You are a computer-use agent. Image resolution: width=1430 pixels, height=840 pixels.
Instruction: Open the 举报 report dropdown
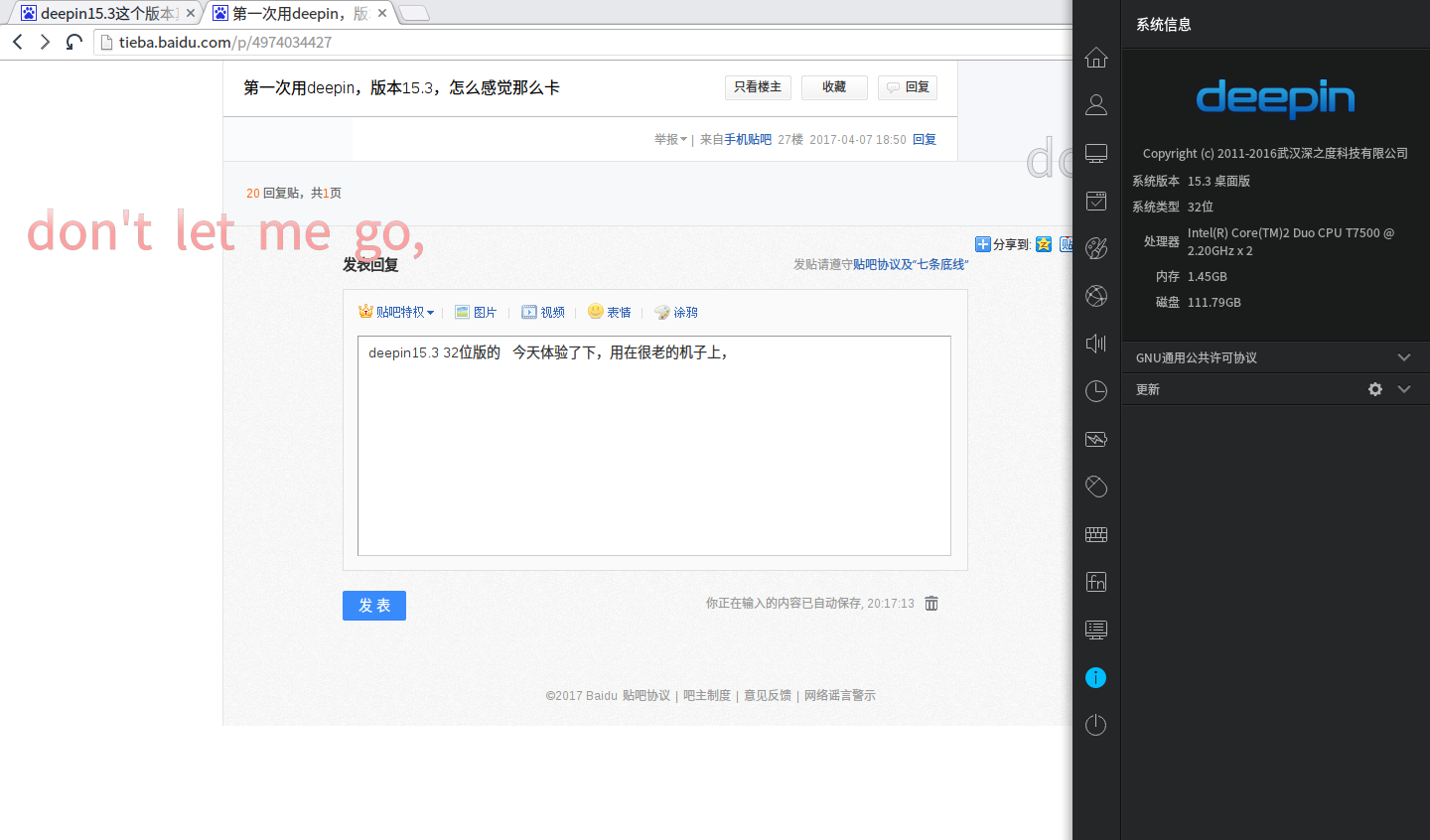[670, 140]
